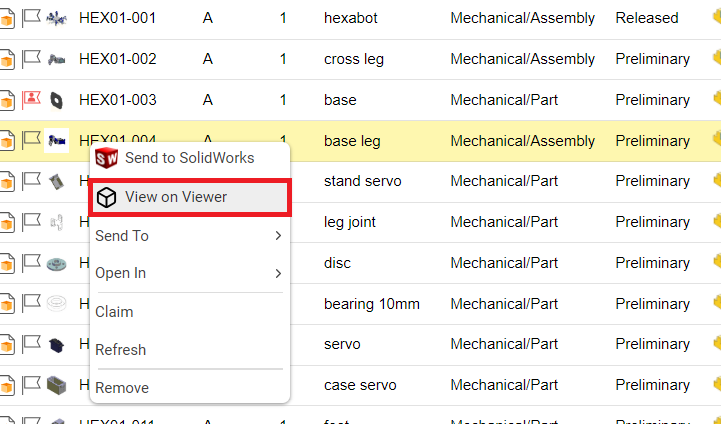Click the flag icon on HEX01-002 row
721x424 pixels.
click(31, 58)
